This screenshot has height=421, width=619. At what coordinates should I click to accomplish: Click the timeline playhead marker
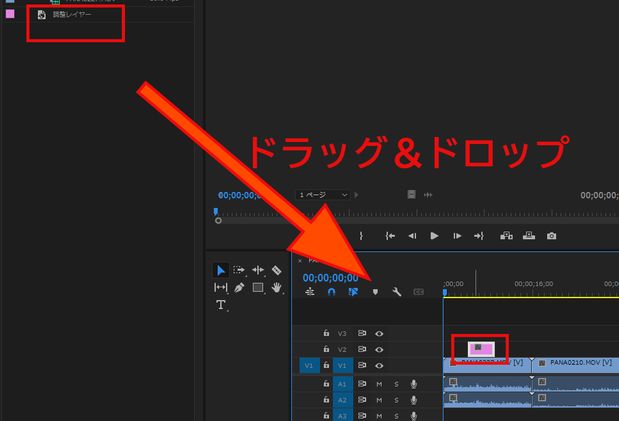coord(445,292)
